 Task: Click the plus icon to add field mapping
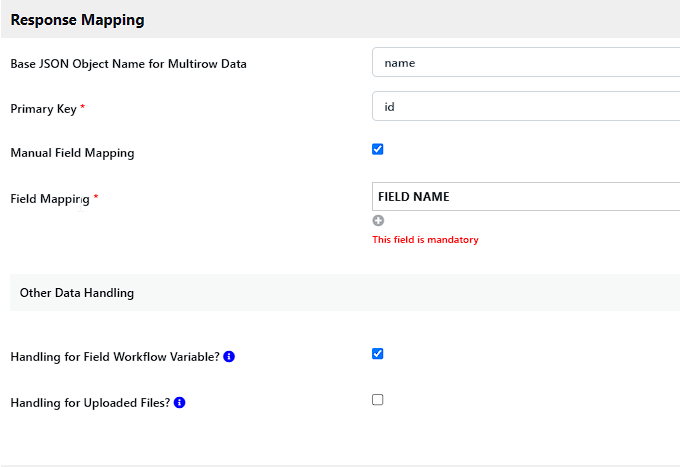tap(378, 221)
